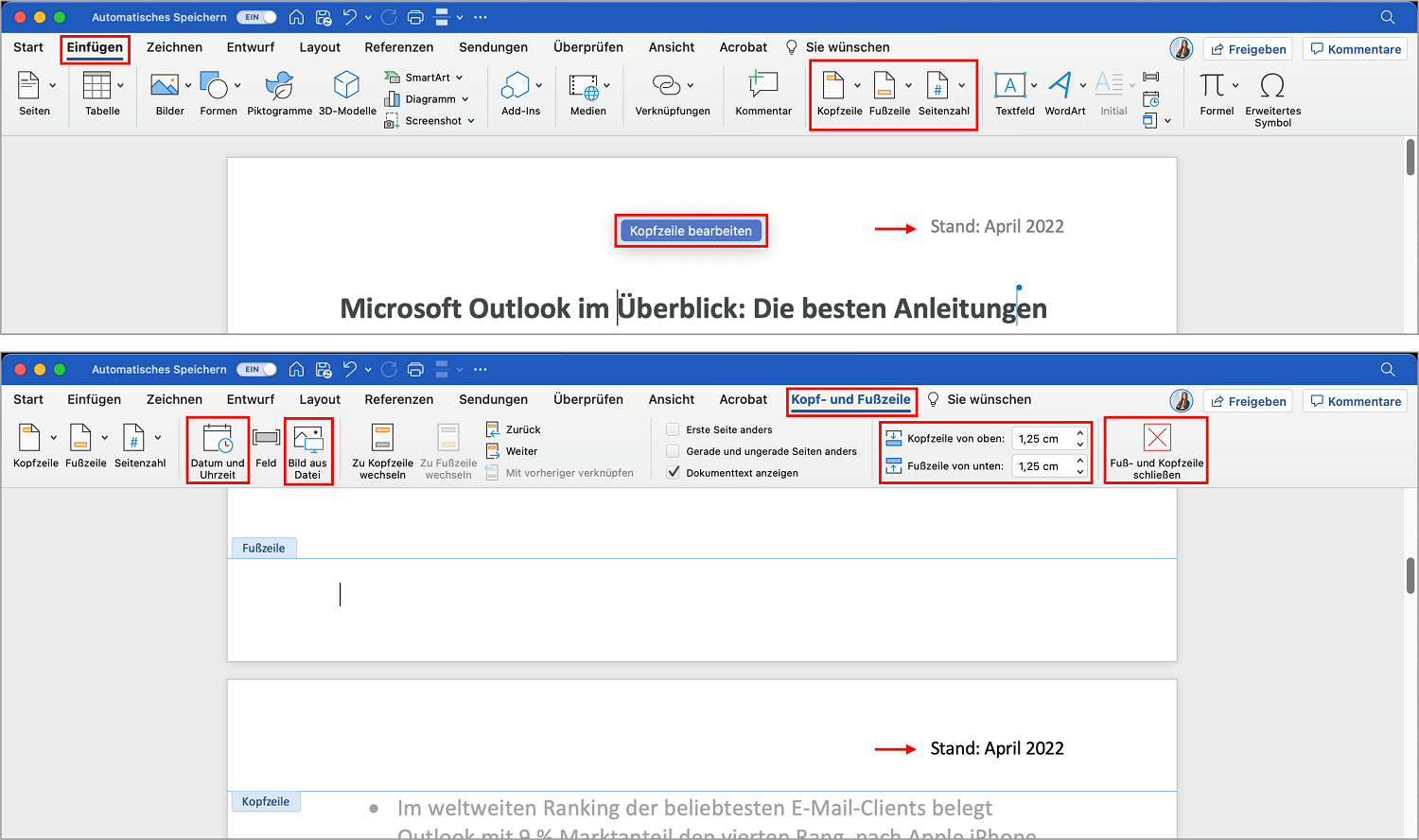Image resolution: width=1419 pixels, height=840 pixels.
Task: Click Zurück in the bottom window ribbon
Action: click(x=514, y=429)
